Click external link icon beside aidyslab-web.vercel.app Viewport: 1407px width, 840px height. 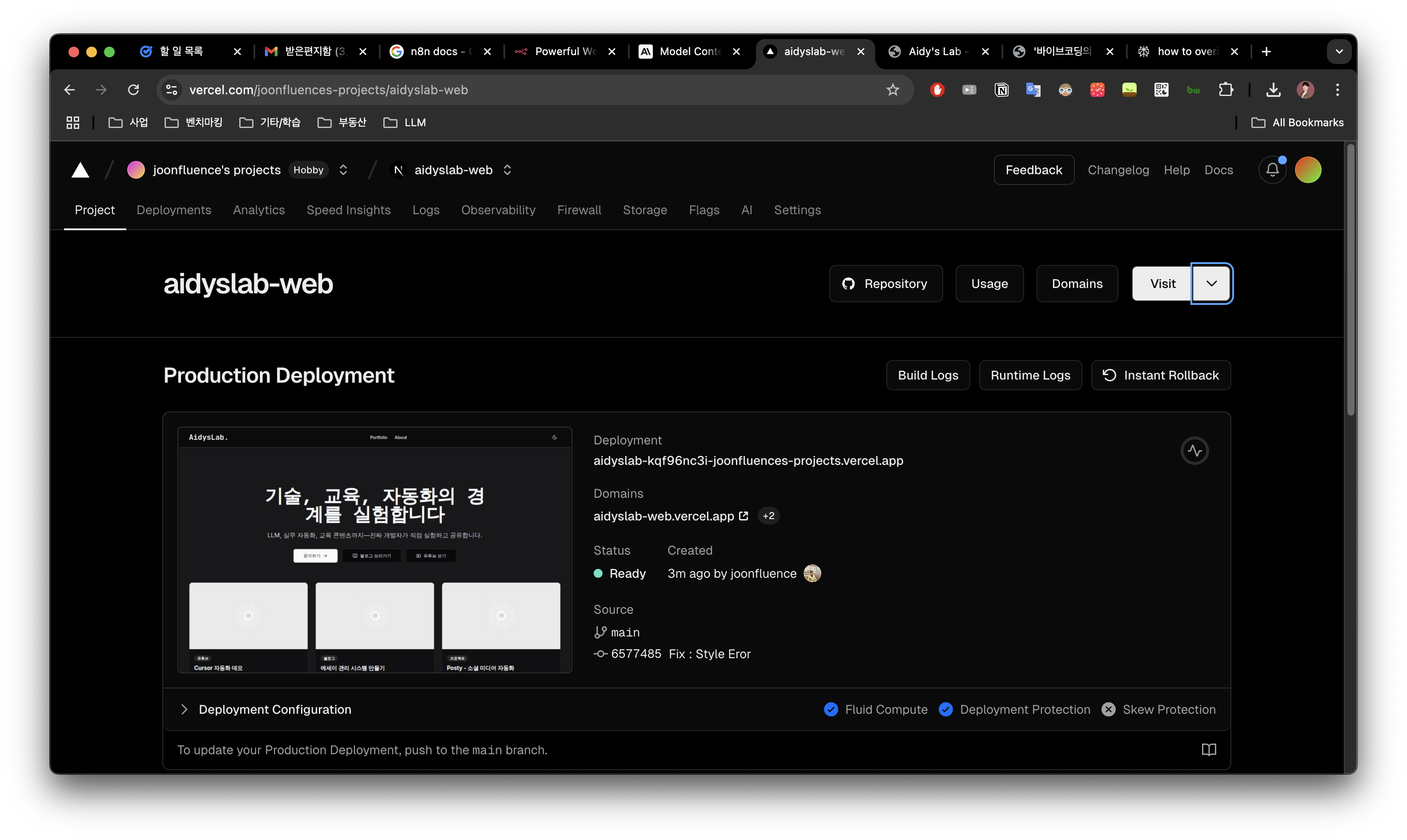coord(744,516)
